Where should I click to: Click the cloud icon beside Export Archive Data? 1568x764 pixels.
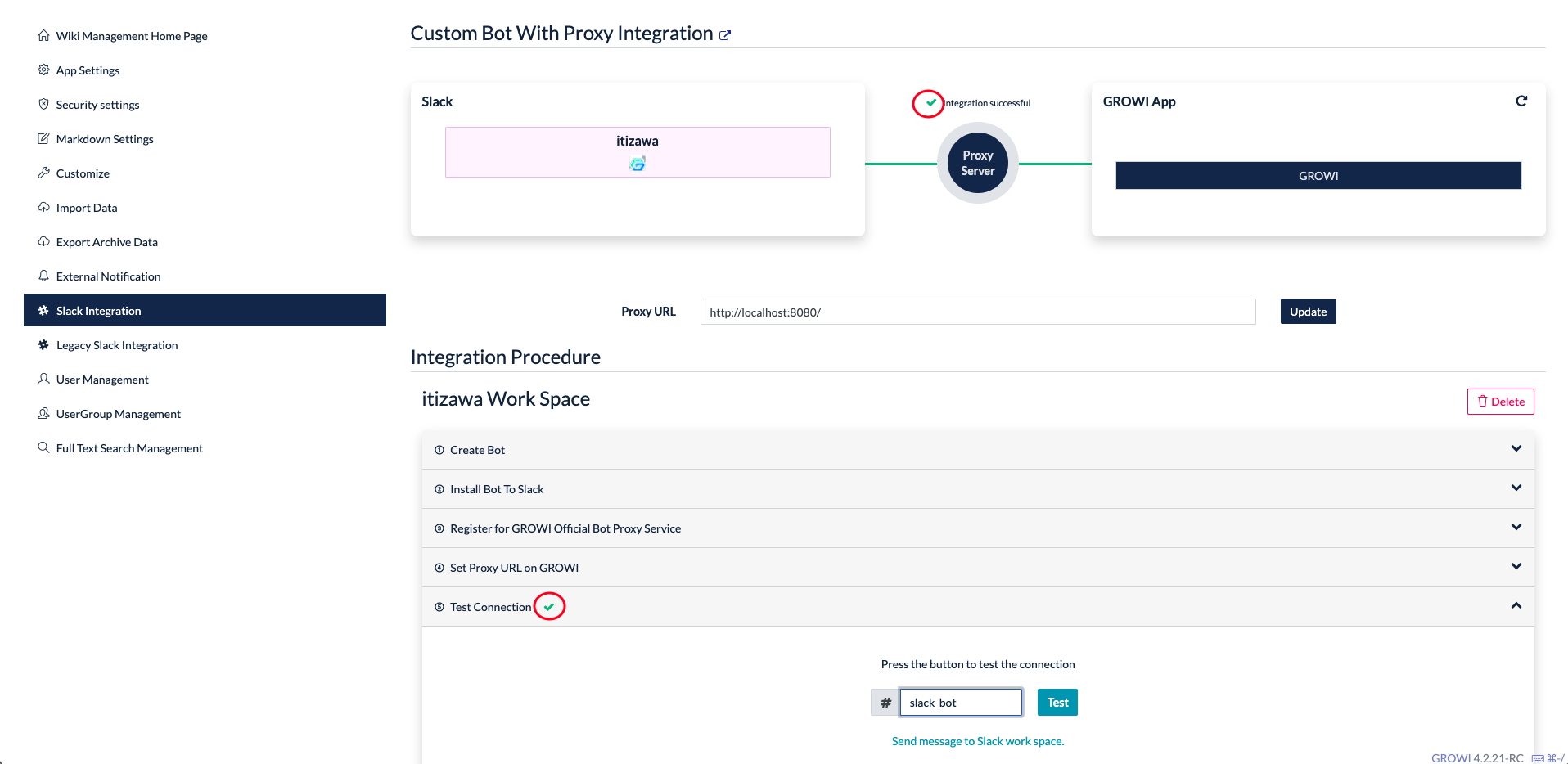click(43, 242)
